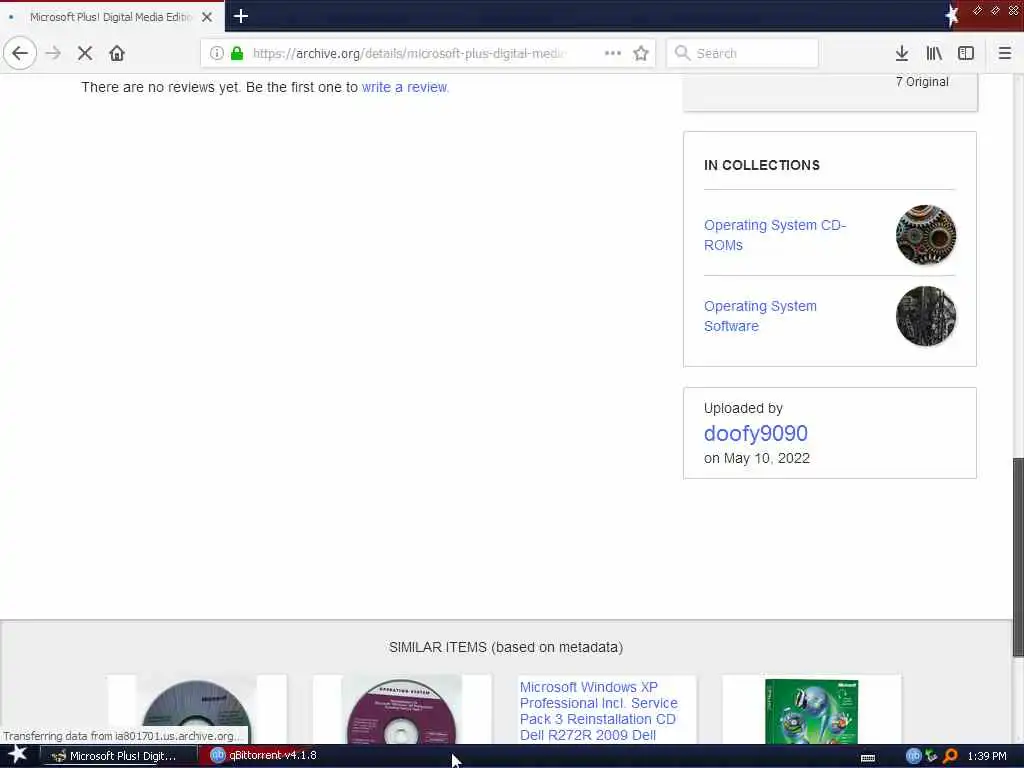Close the Microsoft Plus! Digital Media tab
This screenshot has height=768, width=1024.
[x=207, y=17]
